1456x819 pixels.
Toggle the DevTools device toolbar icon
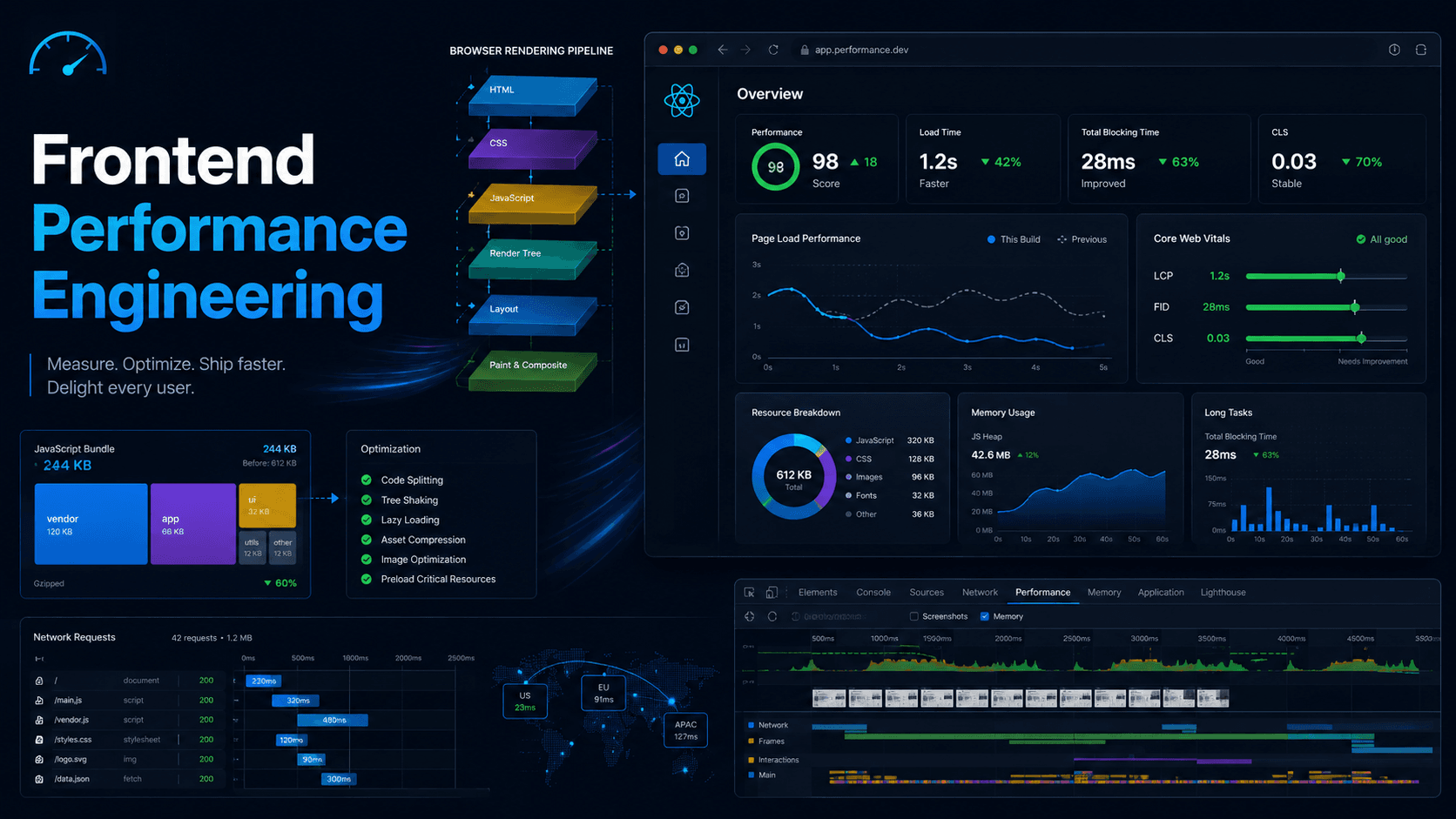point(772,593)
